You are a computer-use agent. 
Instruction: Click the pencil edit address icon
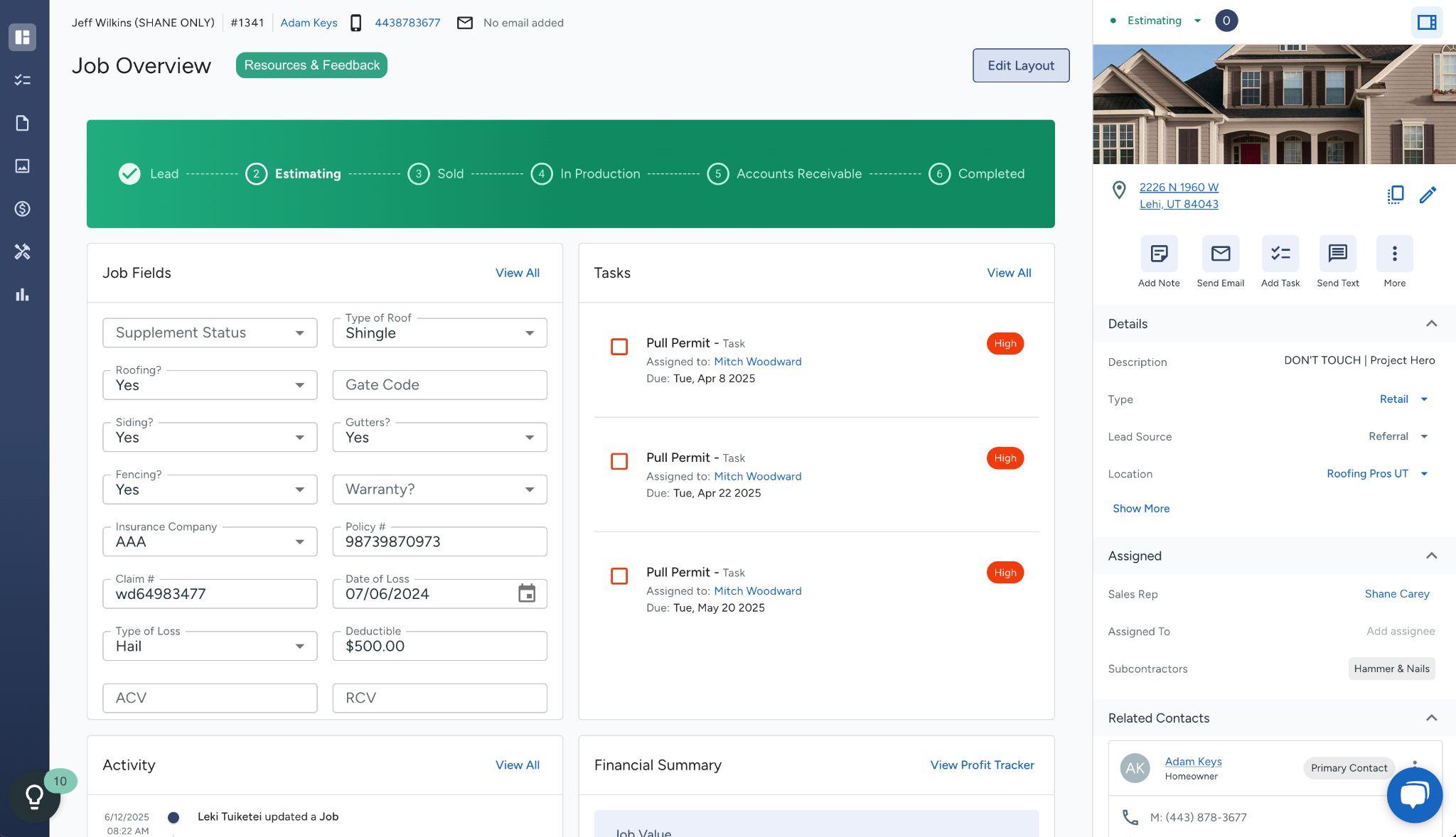1428,195
